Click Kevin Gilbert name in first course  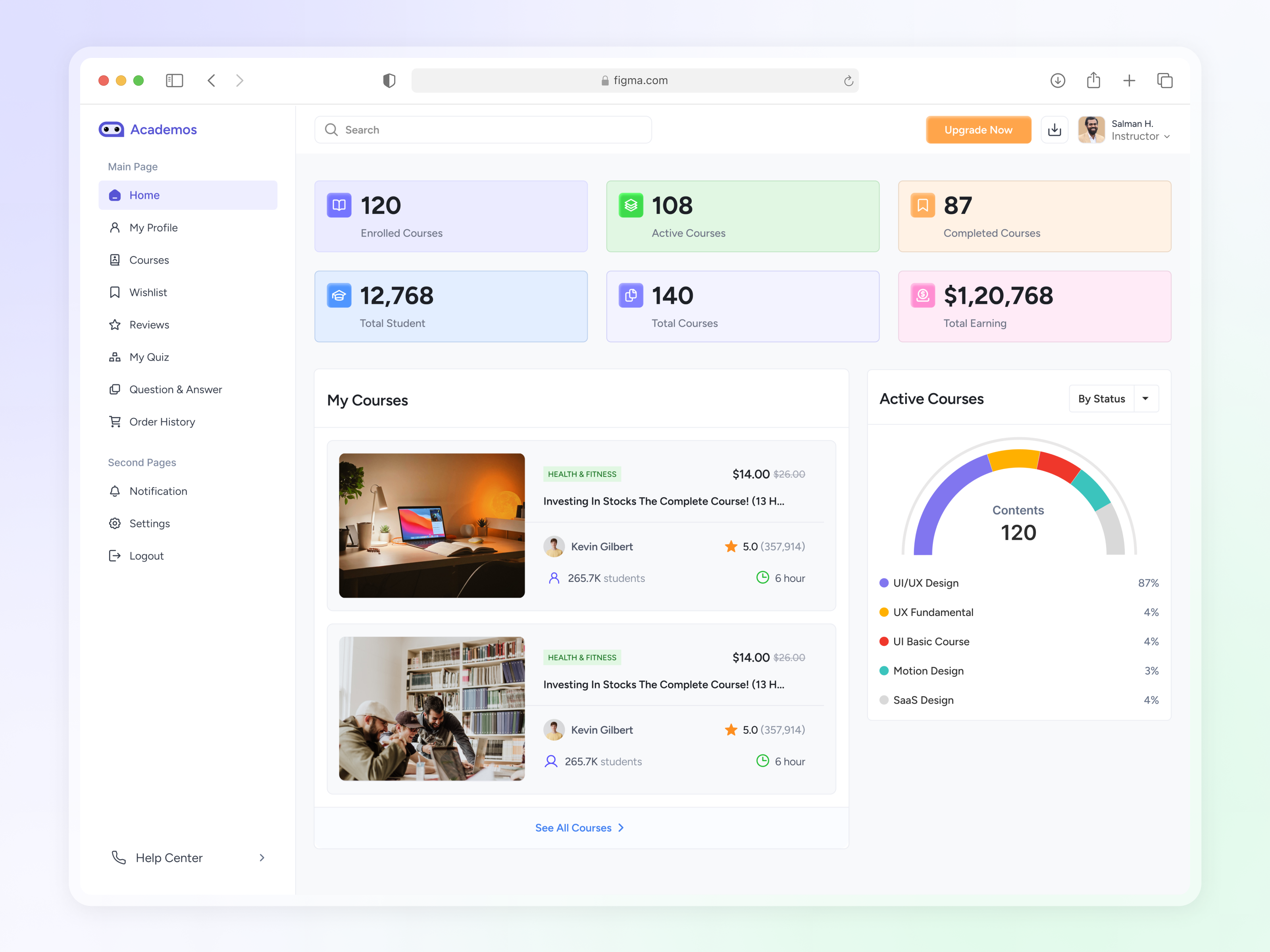(x=602, y=547)
